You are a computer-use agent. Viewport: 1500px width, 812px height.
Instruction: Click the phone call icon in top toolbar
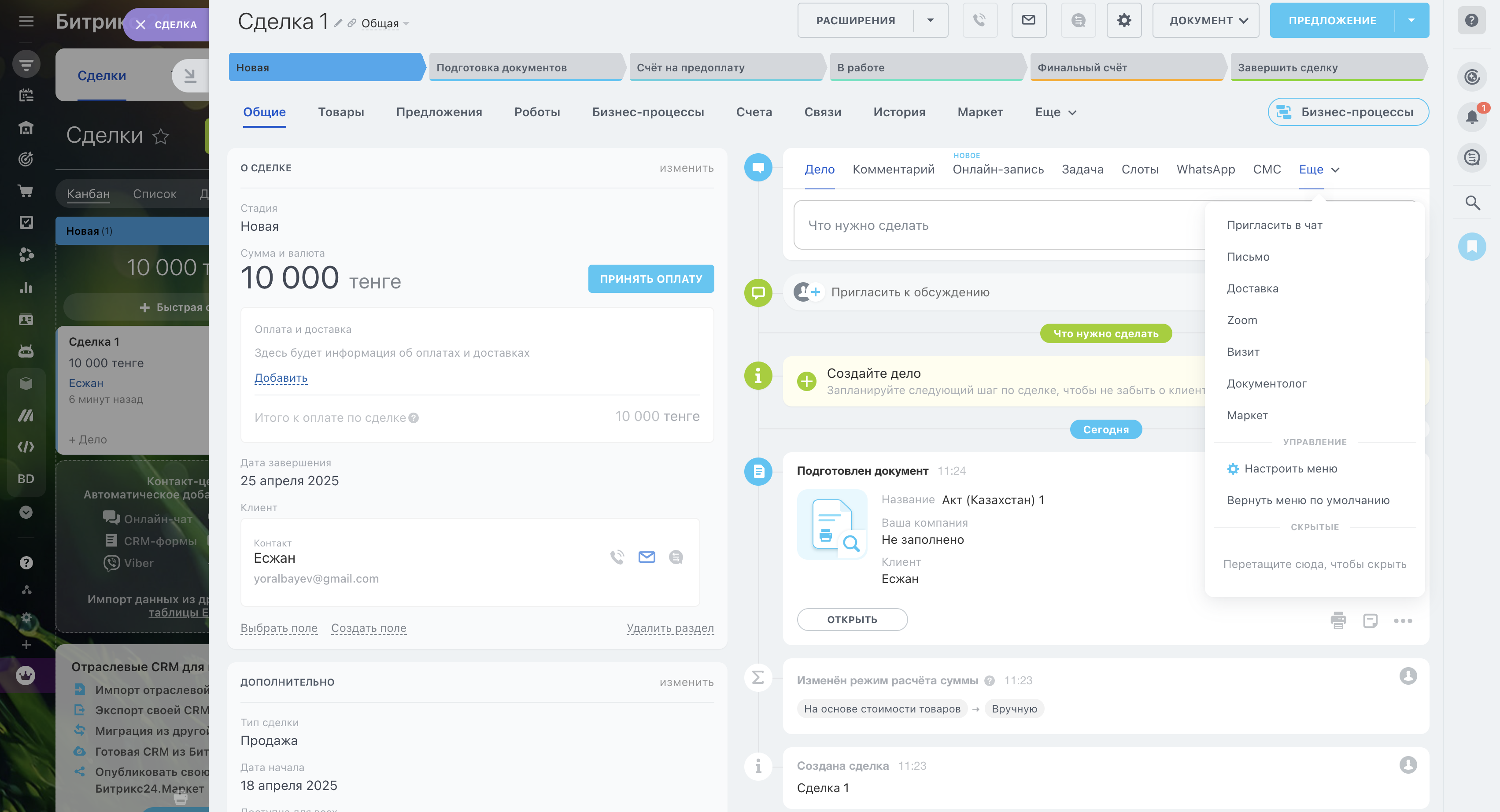point(979,20)
